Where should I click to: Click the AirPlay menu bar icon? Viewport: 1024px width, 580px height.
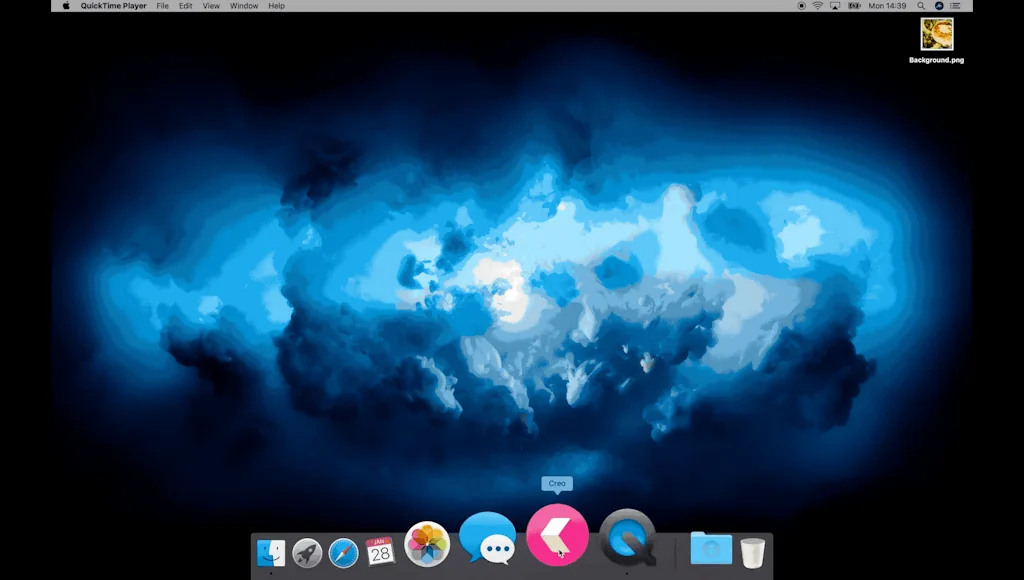(834, 6)
